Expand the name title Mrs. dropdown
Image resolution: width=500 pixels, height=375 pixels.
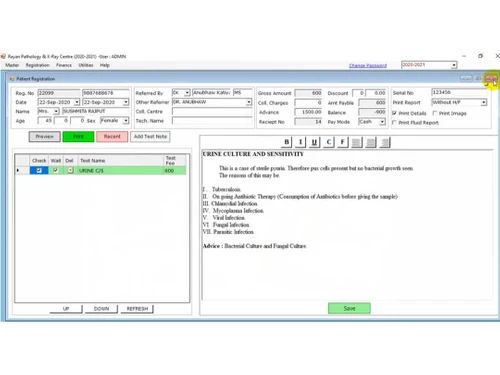coord(56,111)
